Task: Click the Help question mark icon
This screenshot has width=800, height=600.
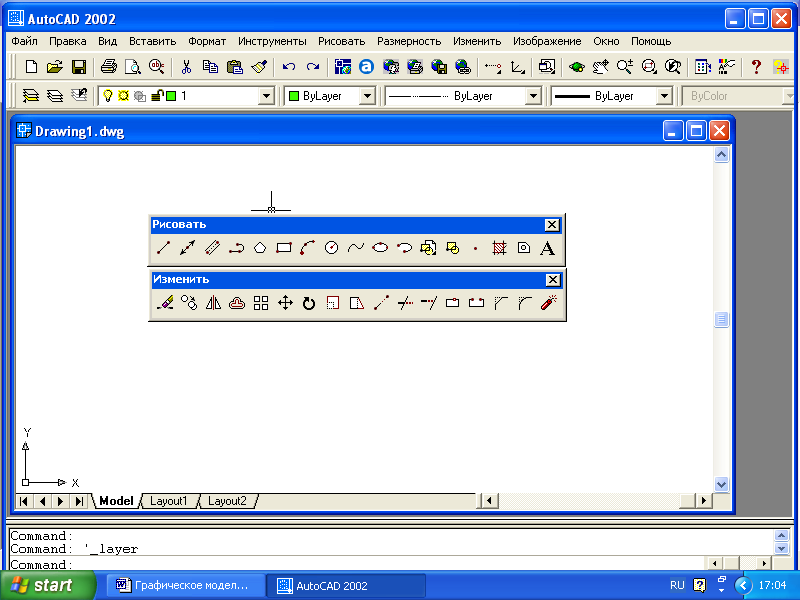Action: (x=756, y=67)
